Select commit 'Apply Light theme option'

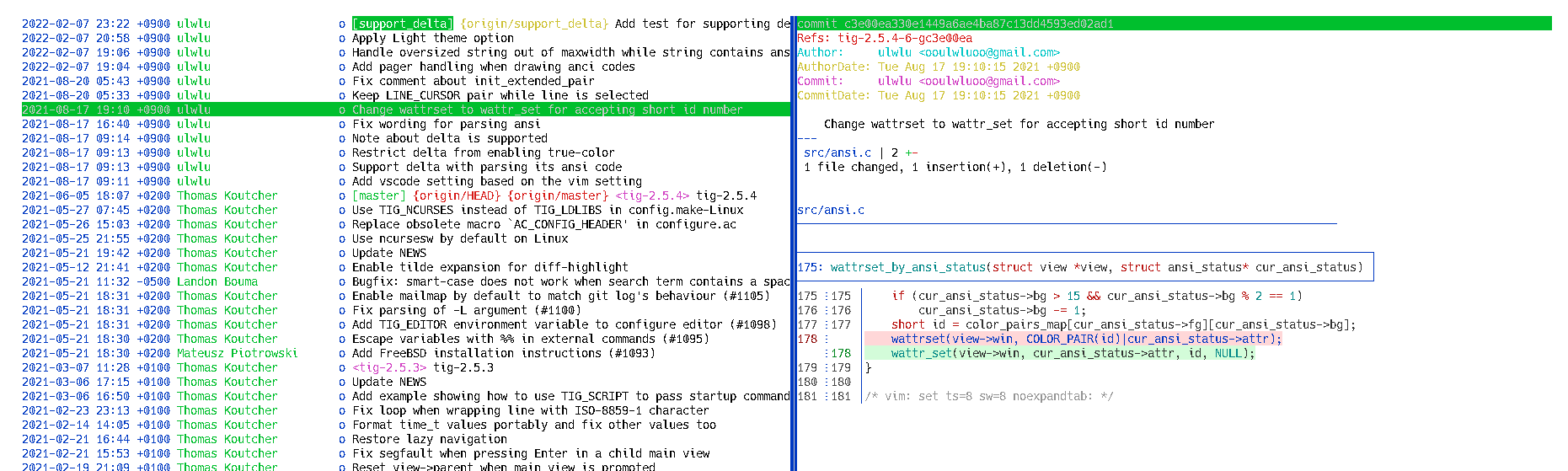(x=405, y=38)
